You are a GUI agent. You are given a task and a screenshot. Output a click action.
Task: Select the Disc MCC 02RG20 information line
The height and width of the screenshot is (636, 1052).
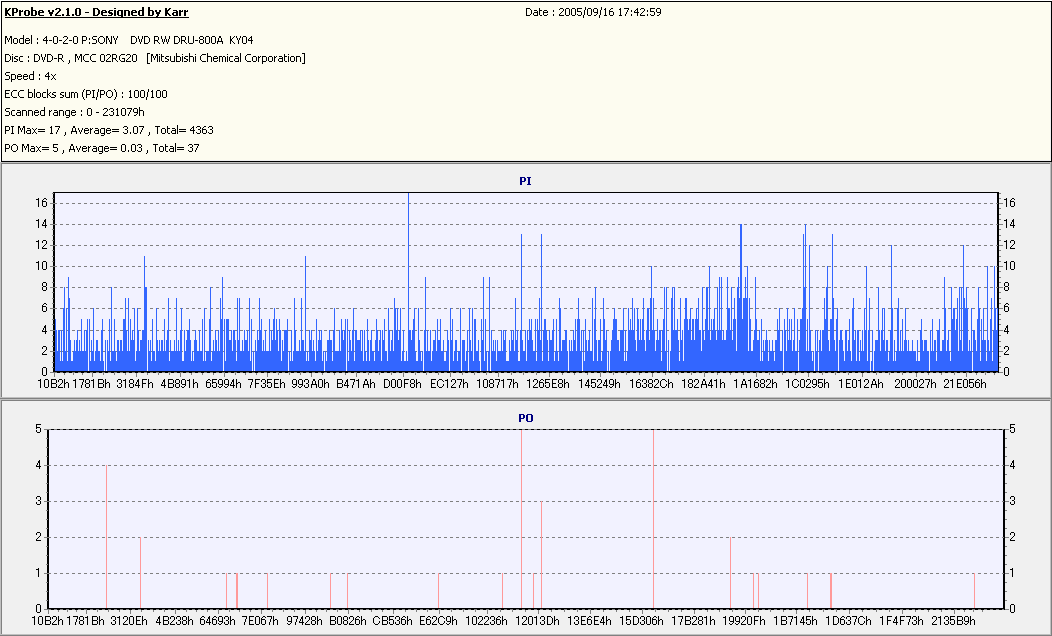[x=155, y=58]
